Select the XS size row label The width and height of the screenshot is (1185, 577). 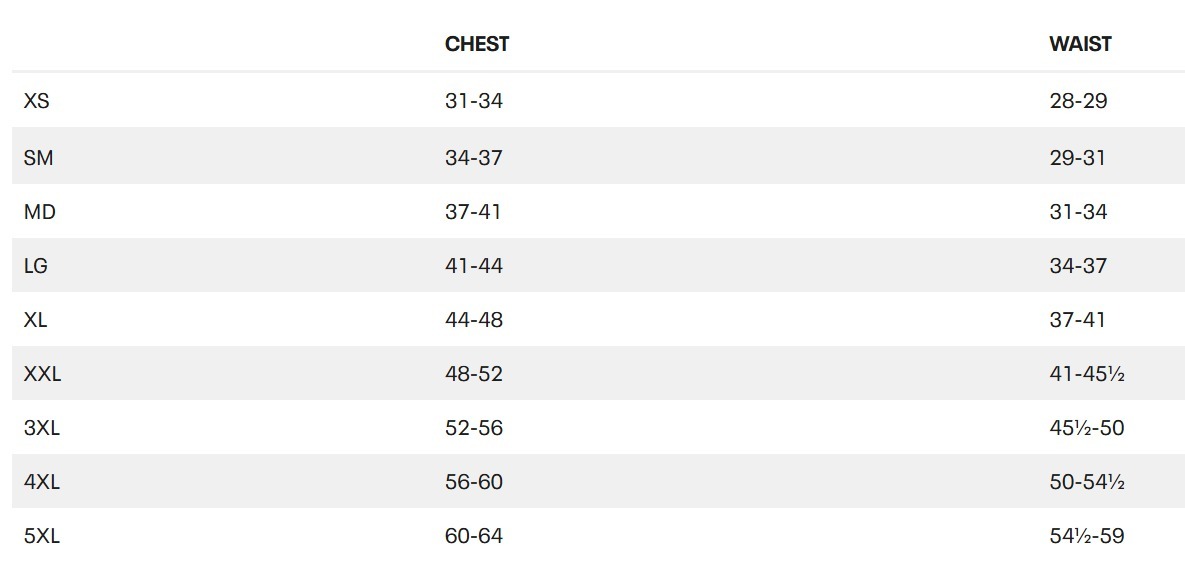click(x=36, y=101)
